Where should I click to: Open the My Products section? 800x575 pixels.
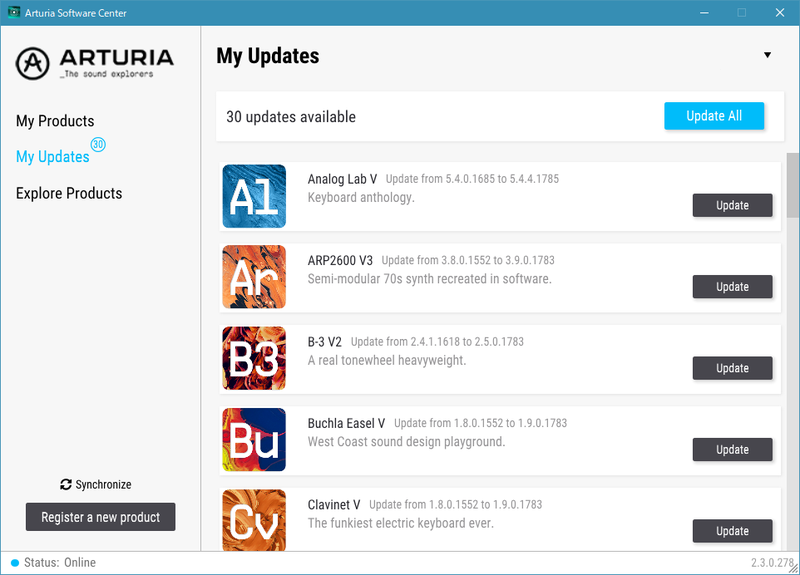coord(55,121)
